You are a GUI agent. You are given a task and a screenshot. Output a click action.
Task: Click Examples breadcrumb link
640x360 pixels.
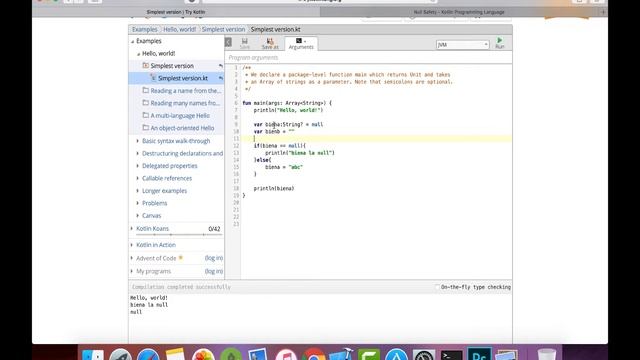pyautogui.click(x=144, y=29)
